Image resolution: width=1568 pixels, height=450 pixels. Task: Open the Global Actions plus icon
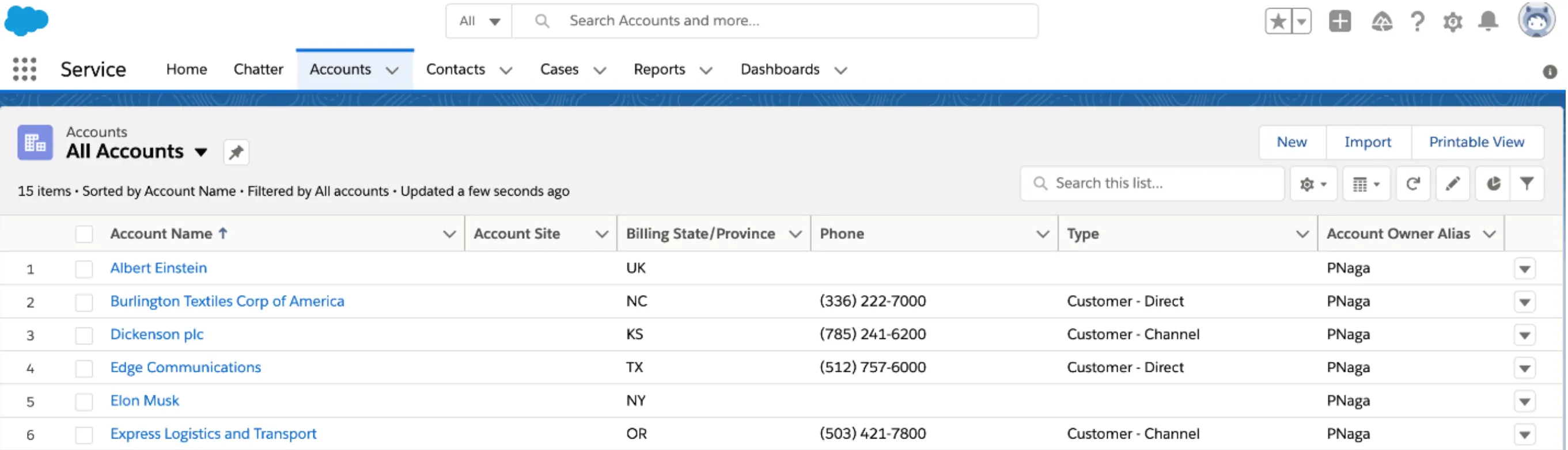pyautogui.click(x=1340, y=21)
